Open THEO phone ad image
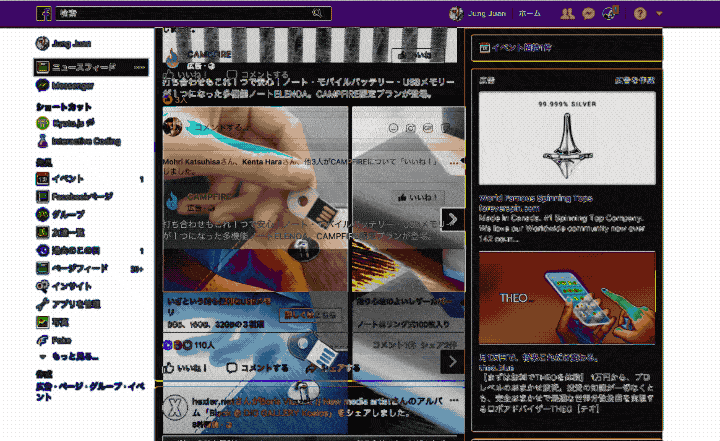This screenshot has height=441, width=720. pos(567,298)
